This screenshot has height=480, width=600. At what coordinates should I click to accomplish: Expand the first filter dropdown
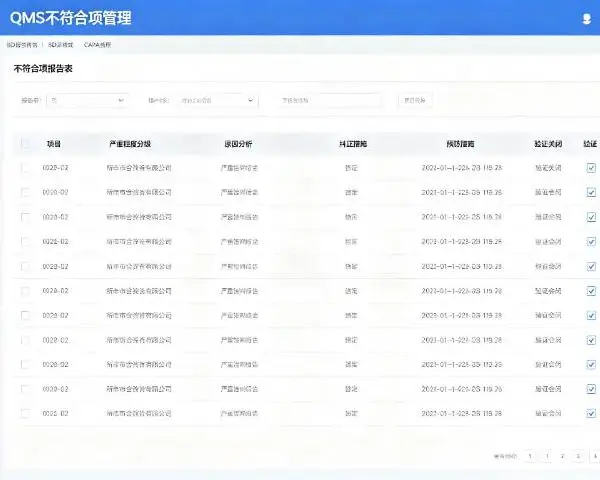[88, 100]
